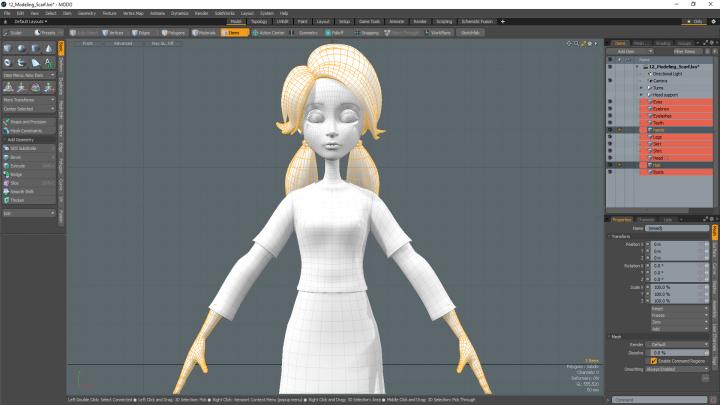Open the Geometry menu

[x=87, y=13]
